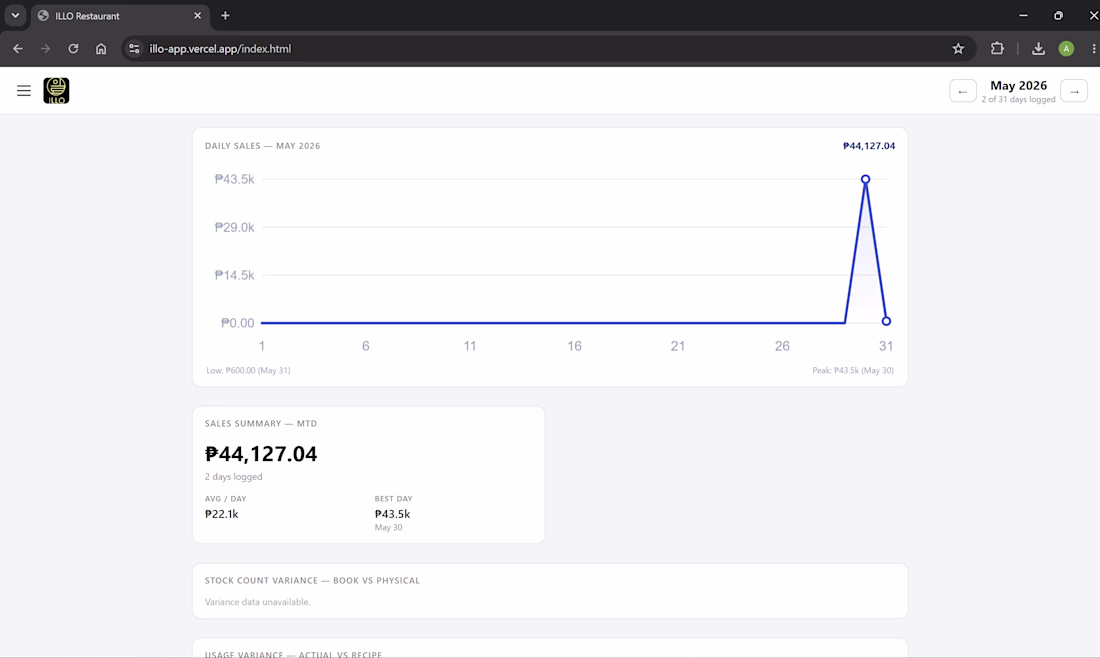Click the May 30 peak data point
1100x658 pixels.
coord(865,179)
